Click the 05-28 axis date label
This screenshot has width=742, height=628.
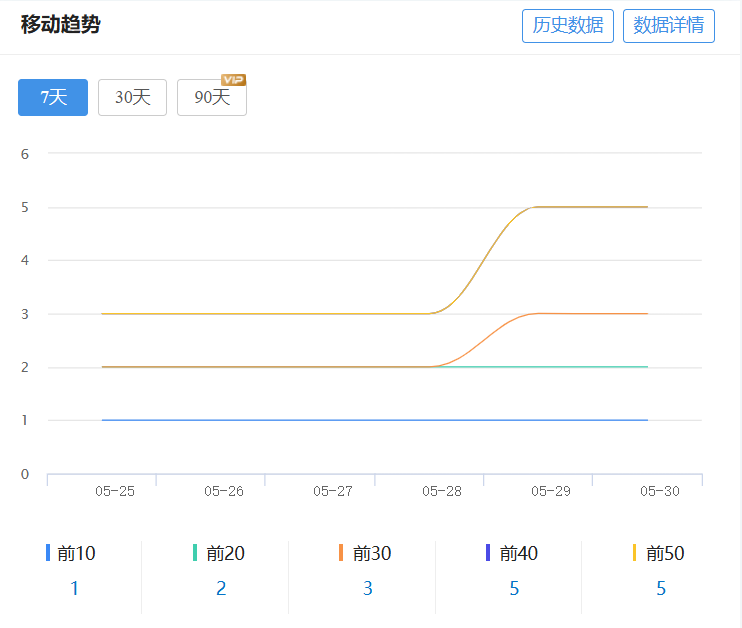point(442,491)
